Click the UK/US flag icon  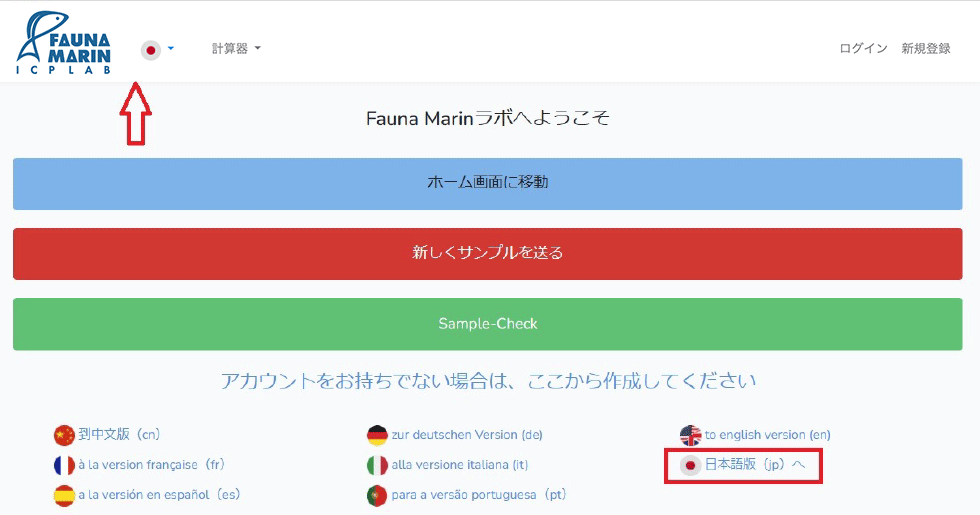[x=690, y=435]
